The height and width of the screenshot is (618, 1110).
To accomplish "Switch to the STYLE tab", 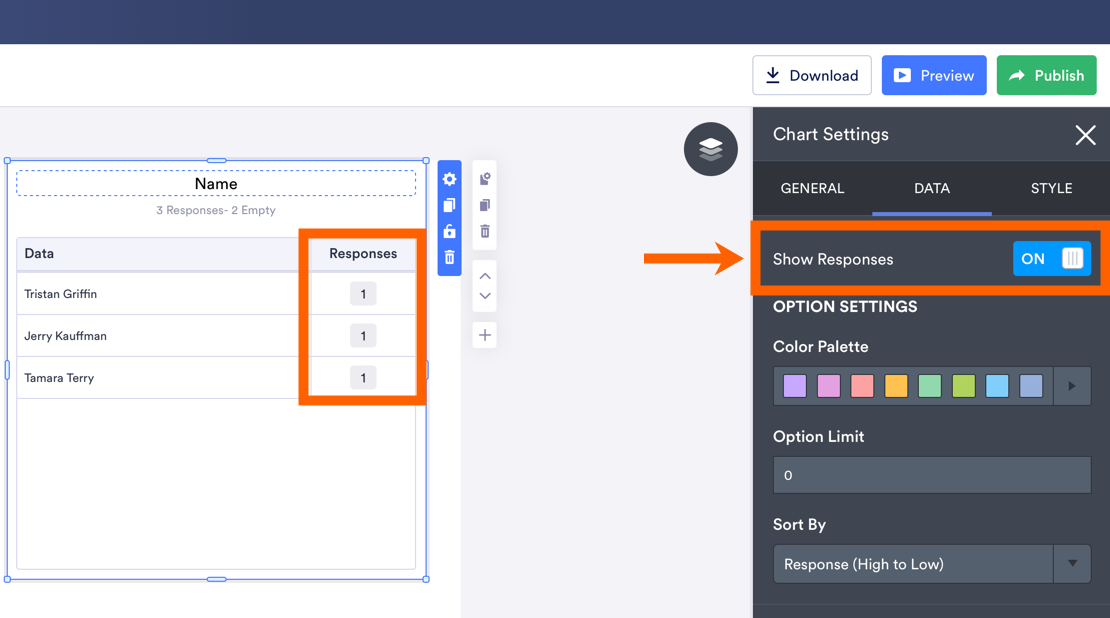I will pyautogui.click(x=1051, y=188).
